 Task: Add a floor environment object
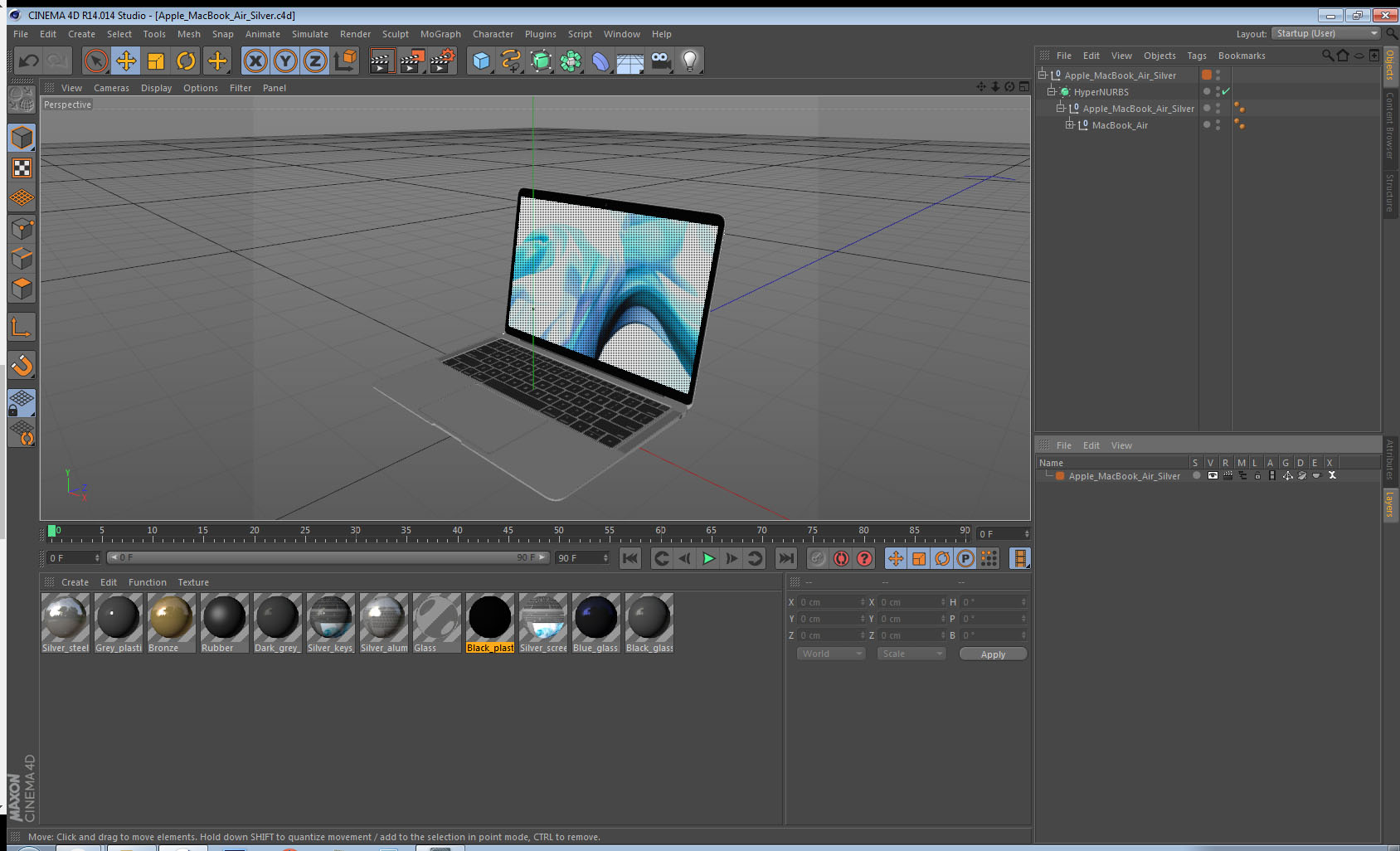[x=630, y=61]
